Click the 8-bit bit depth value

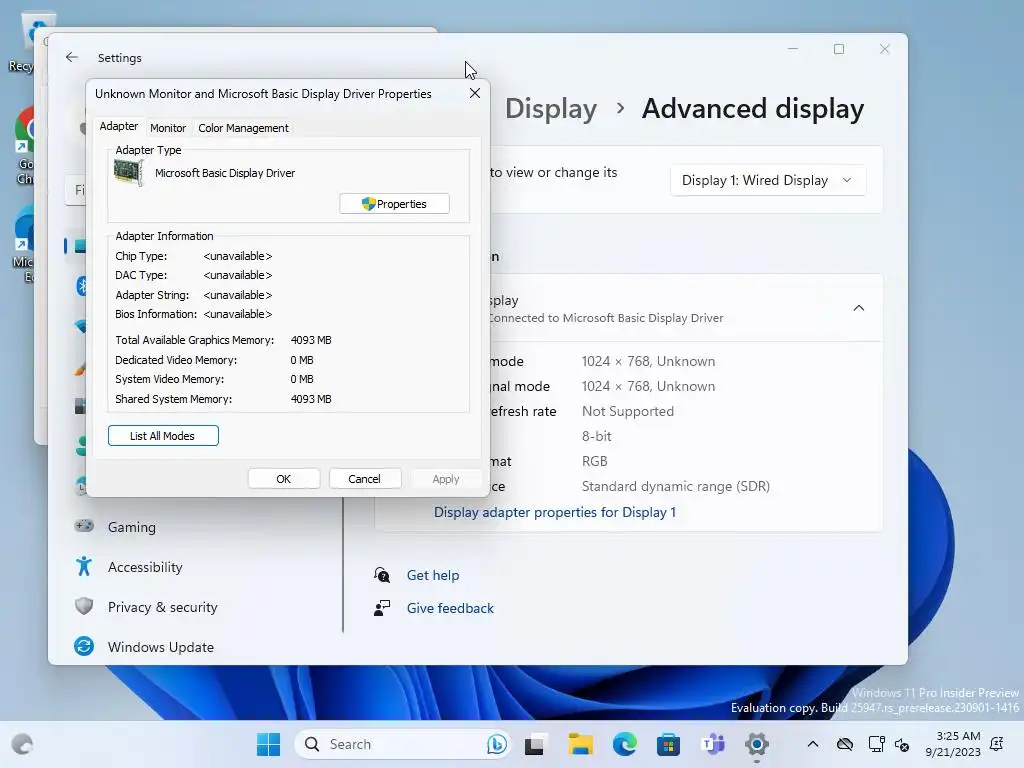[596, 436]
